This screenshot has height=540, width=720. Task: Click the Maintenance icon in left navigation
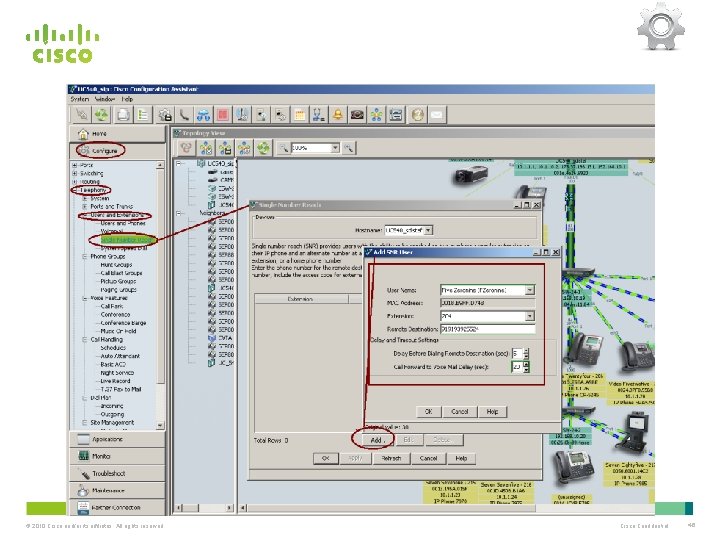(x=83, y=490)
